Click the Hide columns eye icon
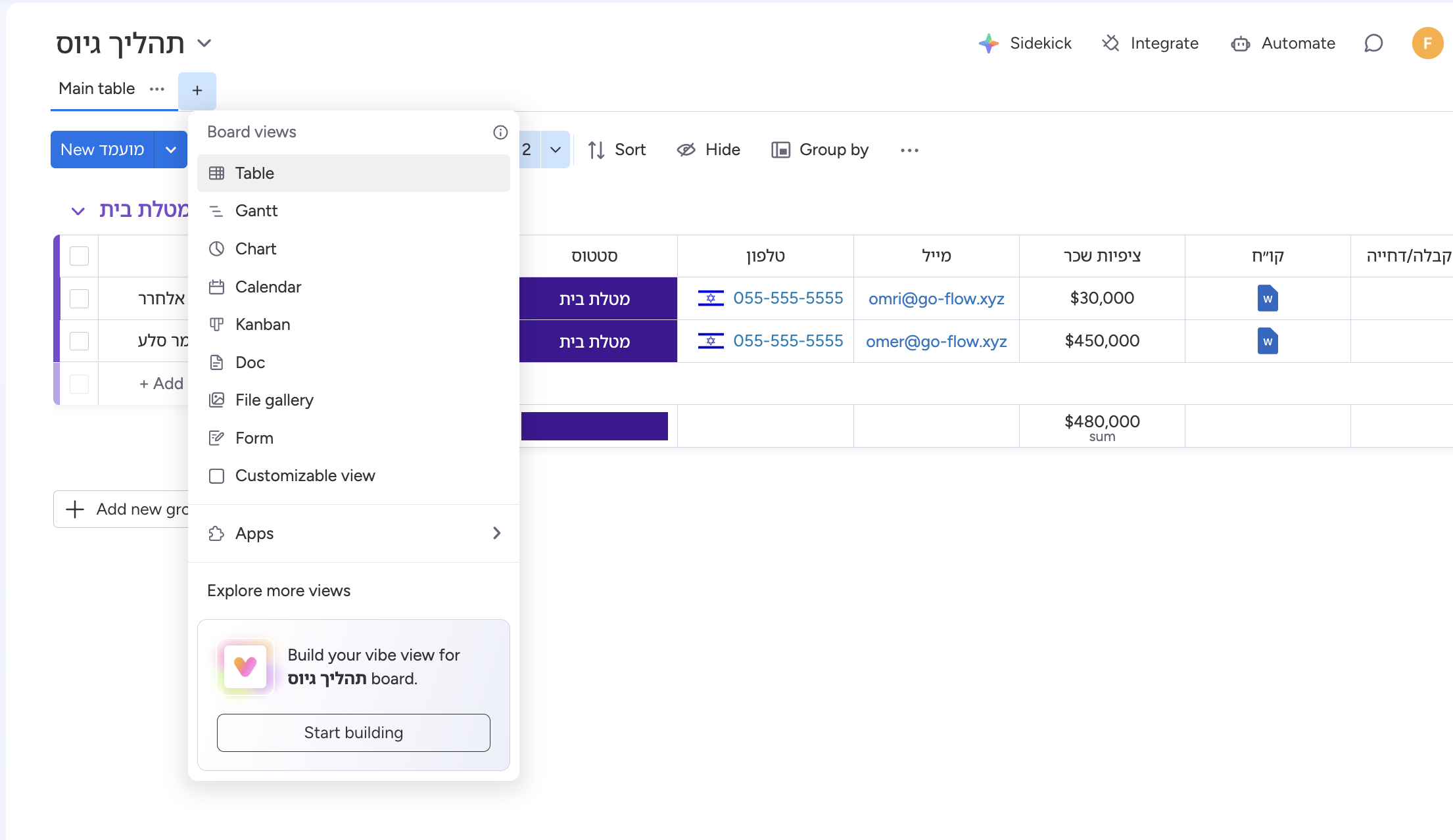This screenshot has width=1453, height=840. (686, 150)
